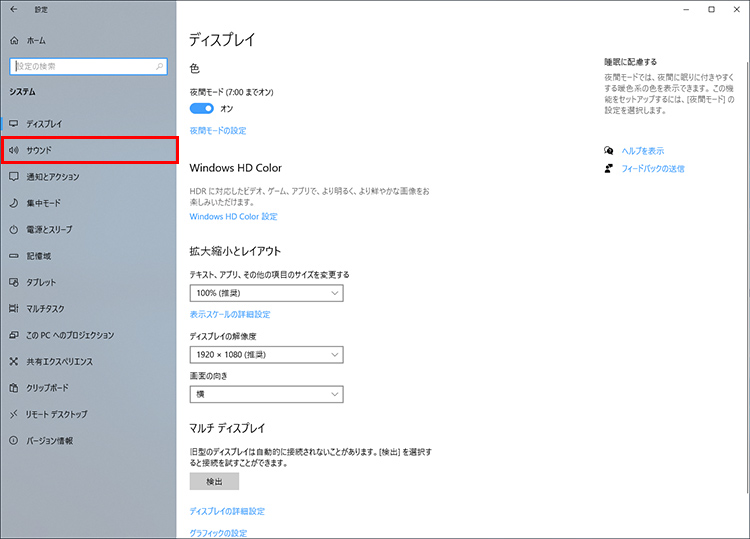
Task: Click the Clipboard icon in the sidebar
Action: [14, 388]
